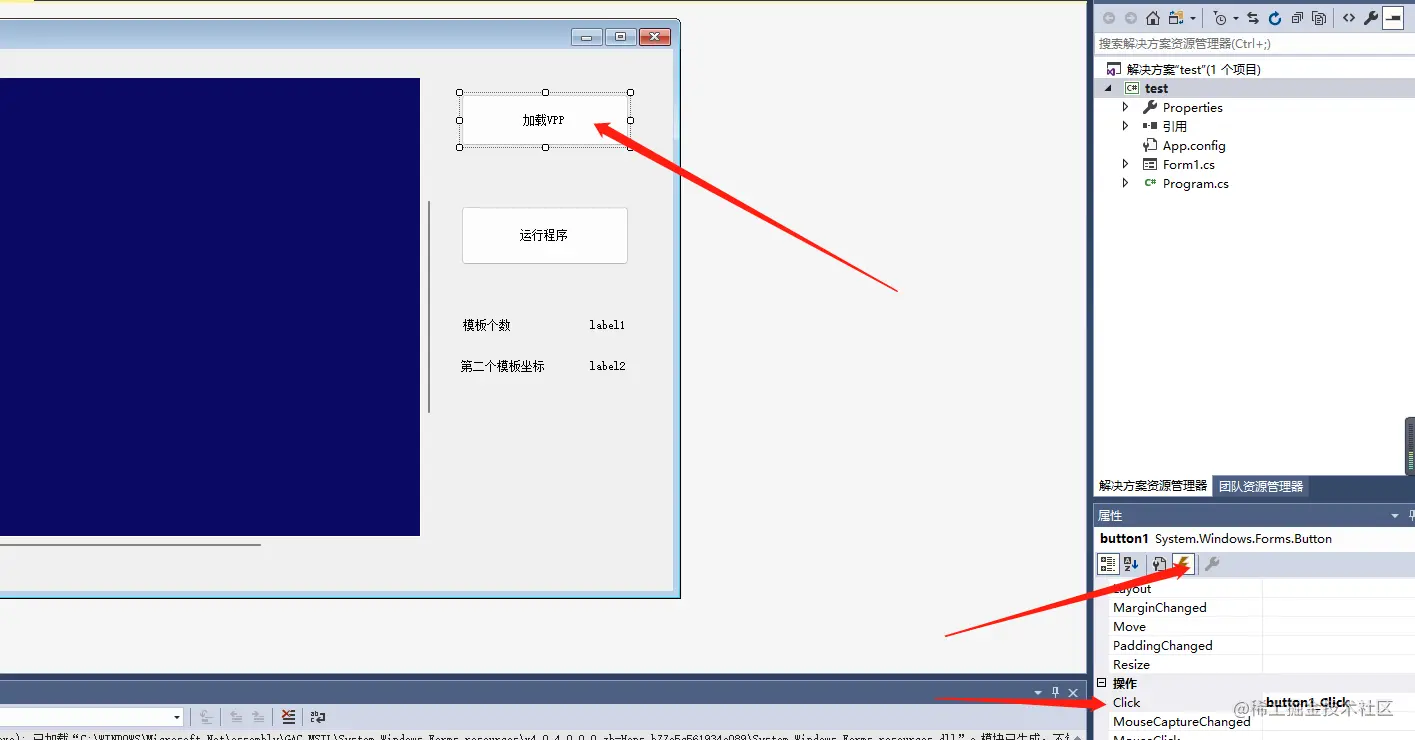Toggle word wrap in output pane
The width and height of the screenshot is (1415, 740).
tap(318, 717)
